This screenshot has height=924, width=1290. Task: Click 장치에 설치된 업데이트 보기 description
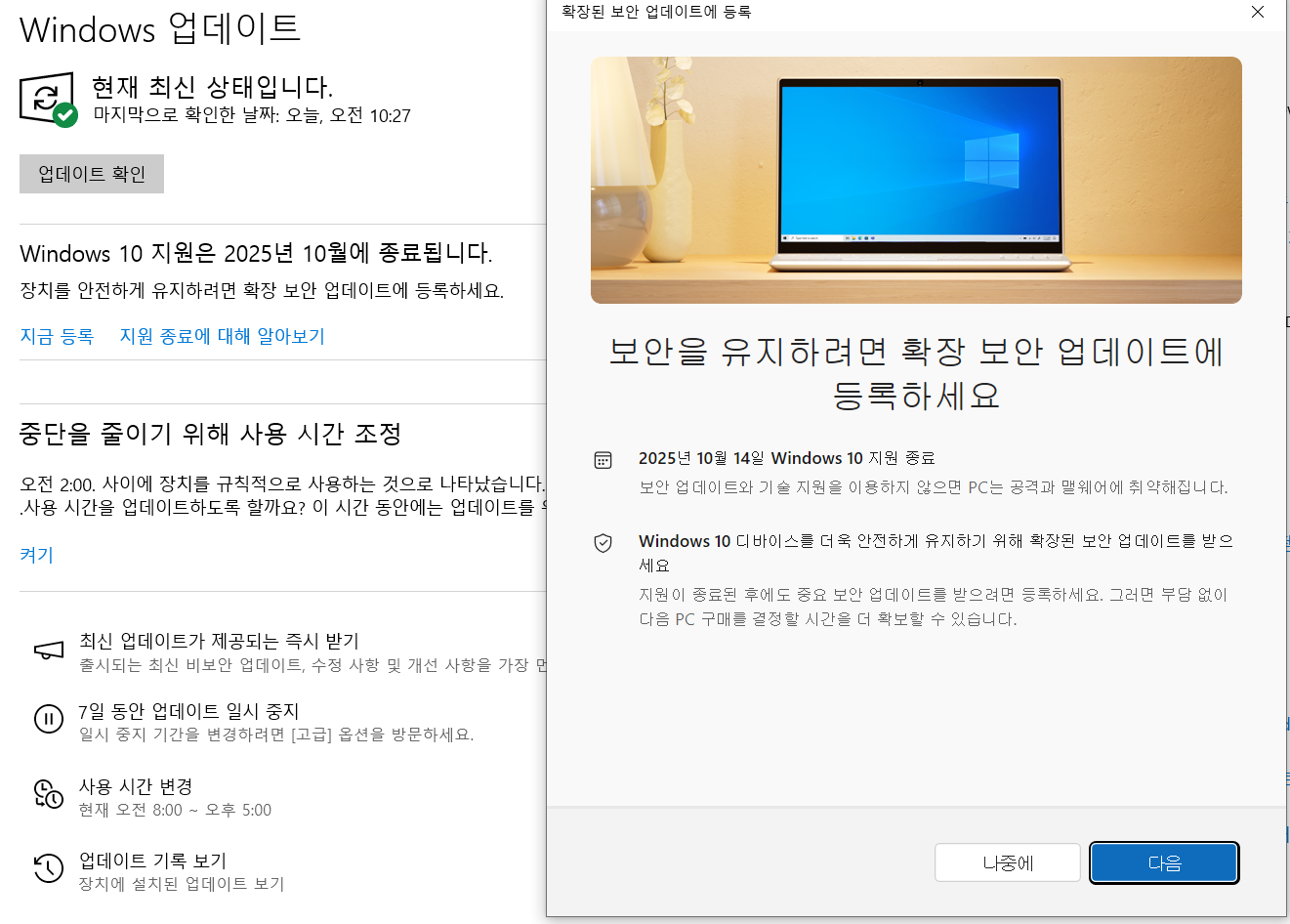182,884
